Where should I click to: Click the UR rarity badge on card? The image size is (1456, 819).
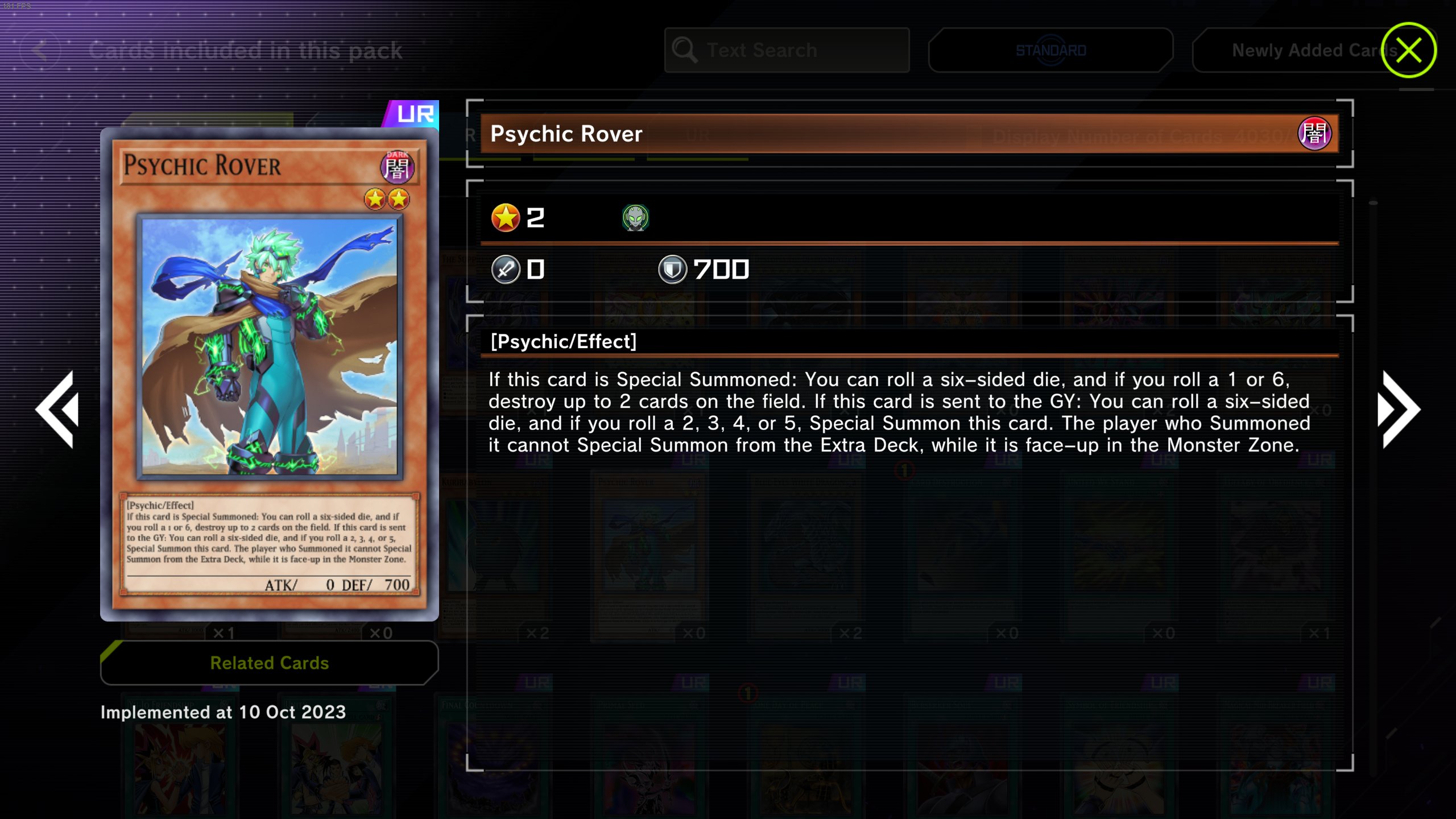(x=412, y=114)
